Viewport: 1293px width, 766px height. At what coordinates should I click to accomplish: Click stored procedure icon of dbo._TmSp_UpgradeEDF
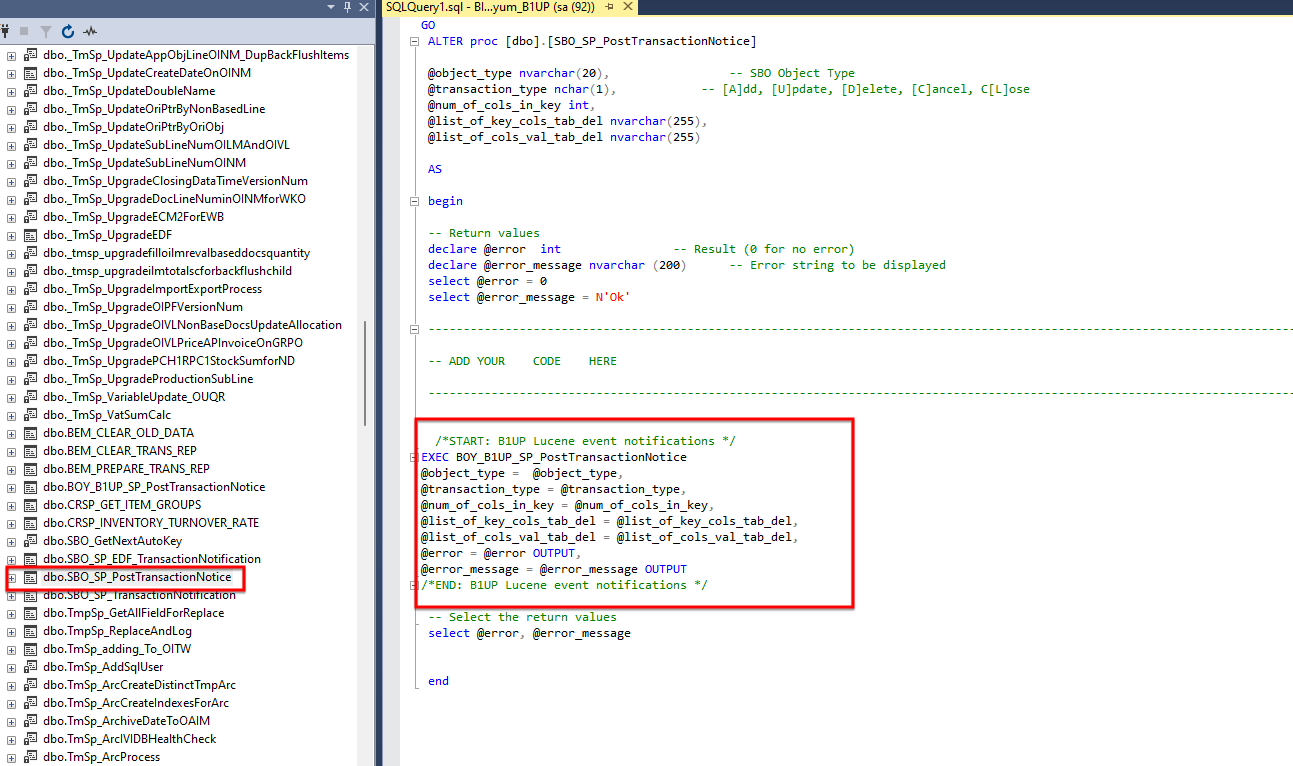click(31, 235)
